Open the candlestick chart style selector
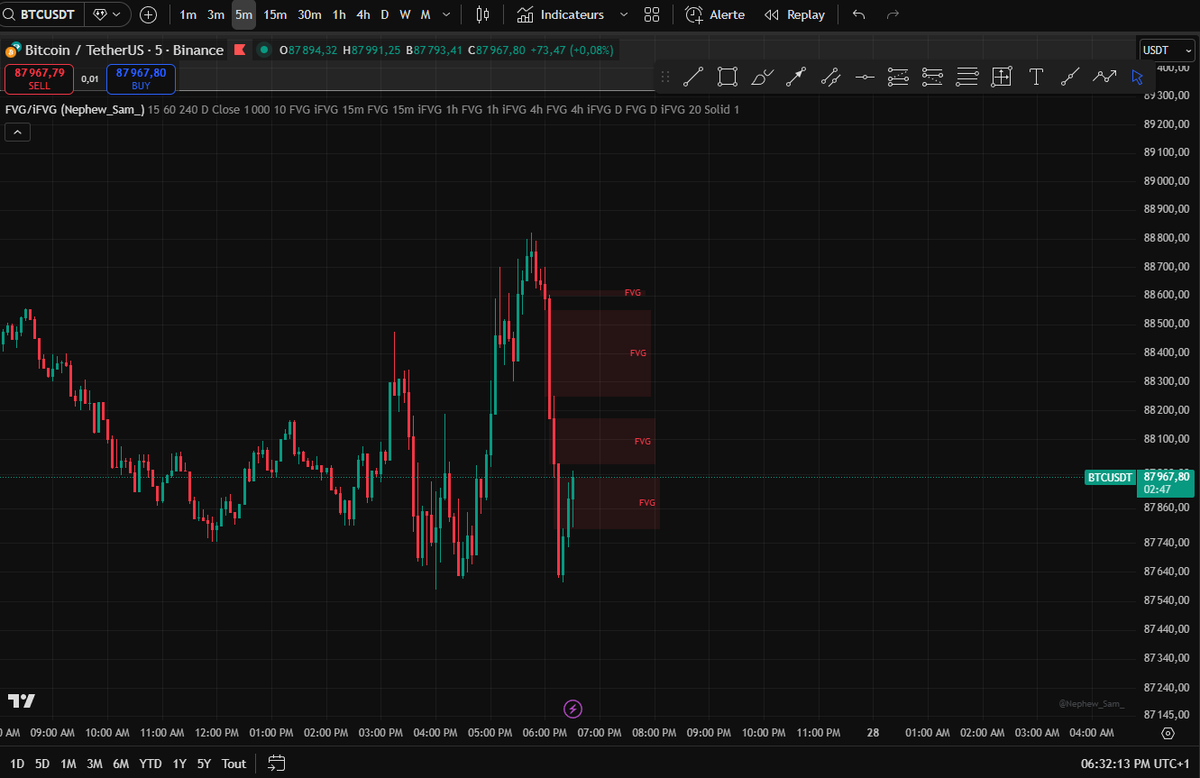1200x778 pixels. 483,15
